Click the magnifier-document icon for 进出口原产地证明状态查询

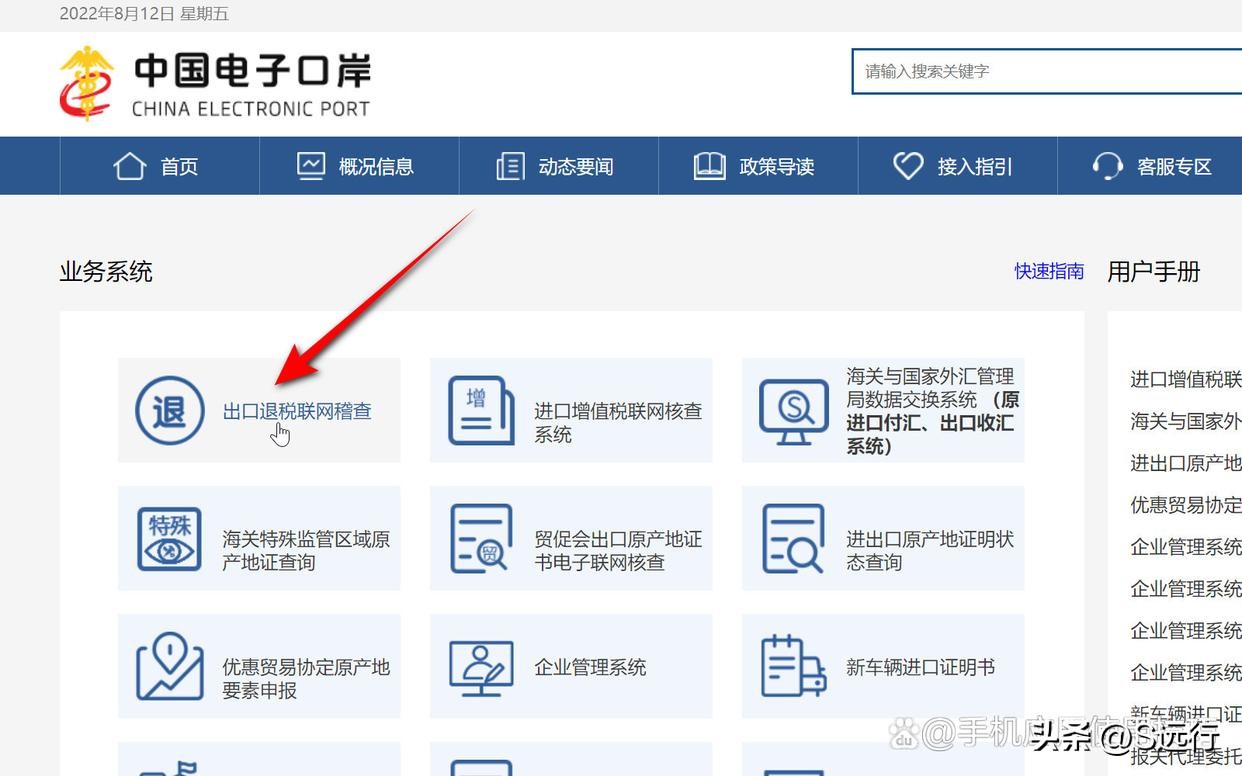791,538
